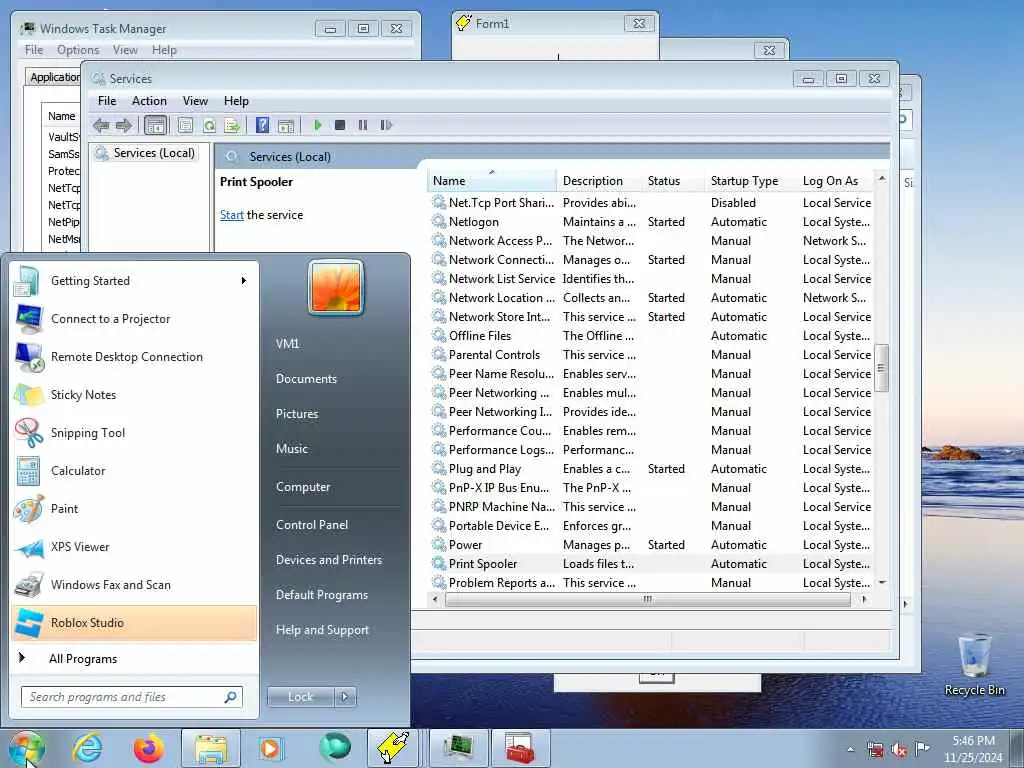This screenshot has height=768, width=1024.
Task: Select the Plug and Play service
Action: pyautogui.click(x=651, y=469)
